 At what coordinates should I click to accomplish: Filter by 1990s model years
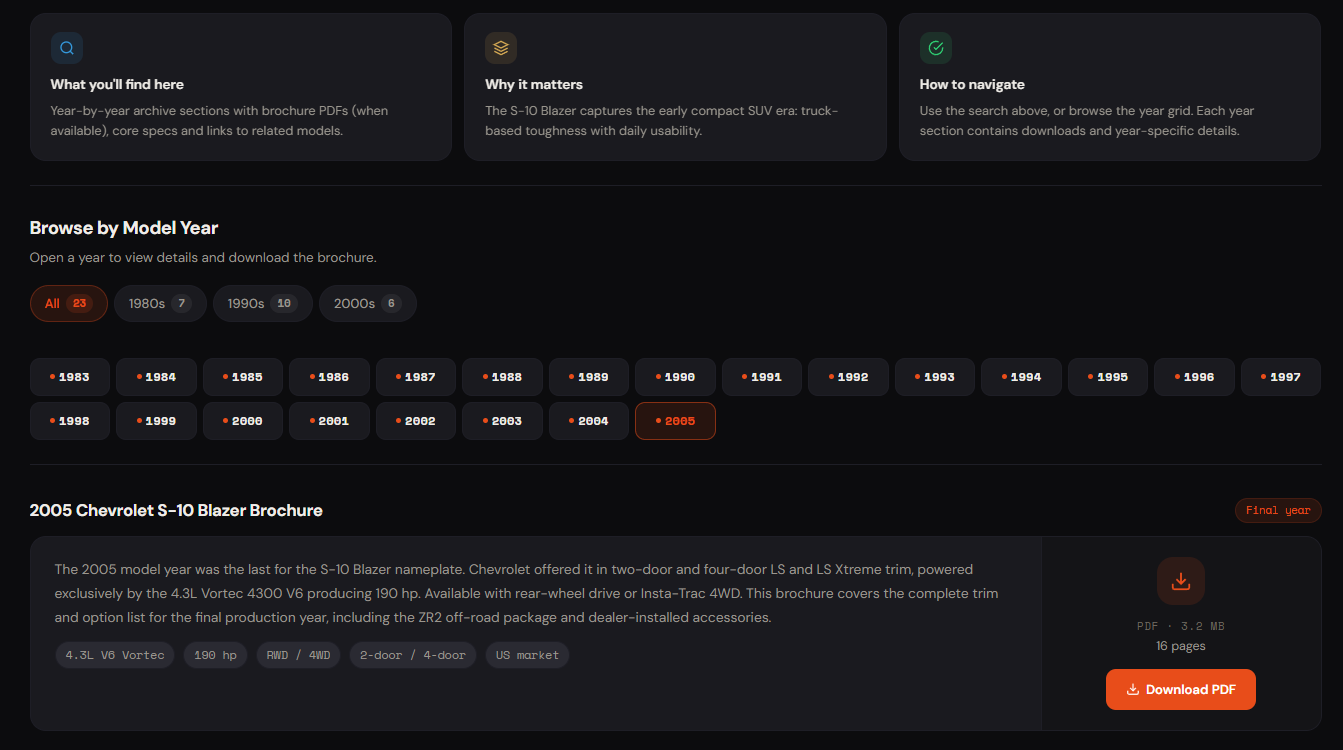263,303
